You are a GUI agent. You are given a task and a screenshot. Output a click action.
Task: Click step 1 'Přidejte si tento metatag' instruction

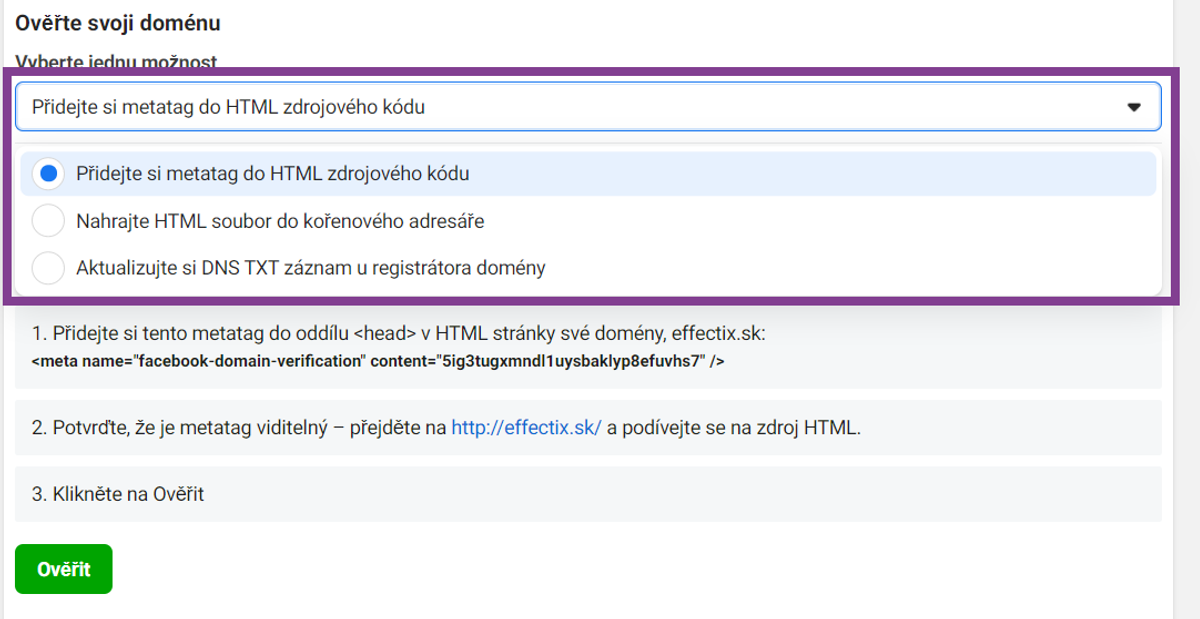[399, 333]
